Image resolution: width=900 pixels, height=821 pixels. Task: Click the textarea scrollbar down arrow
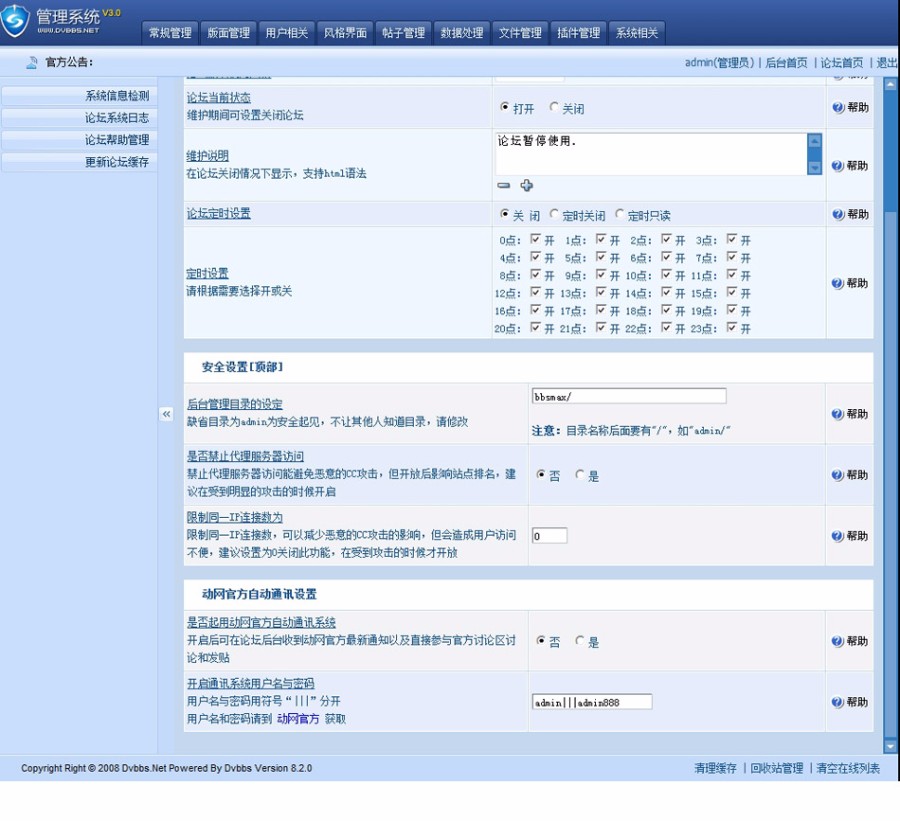point(814,167)
